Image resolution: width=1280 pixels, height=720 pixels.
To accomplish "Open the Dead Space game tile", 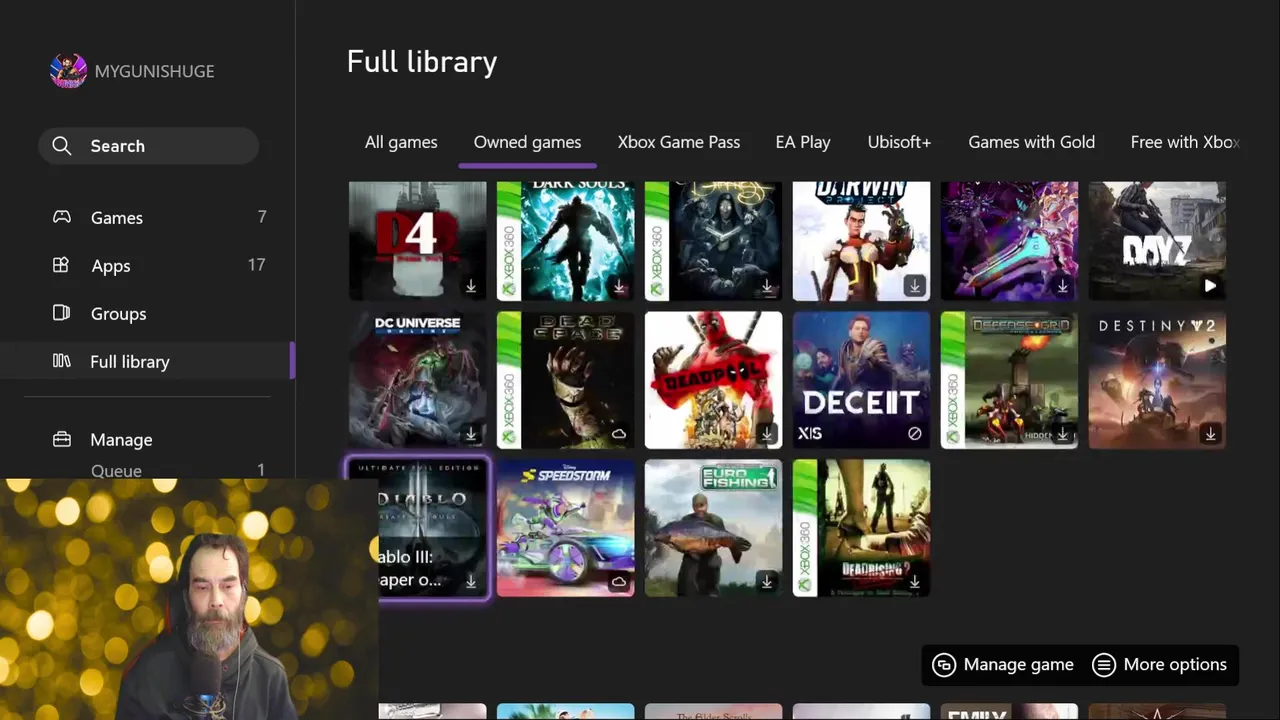I will pos(565,380).
